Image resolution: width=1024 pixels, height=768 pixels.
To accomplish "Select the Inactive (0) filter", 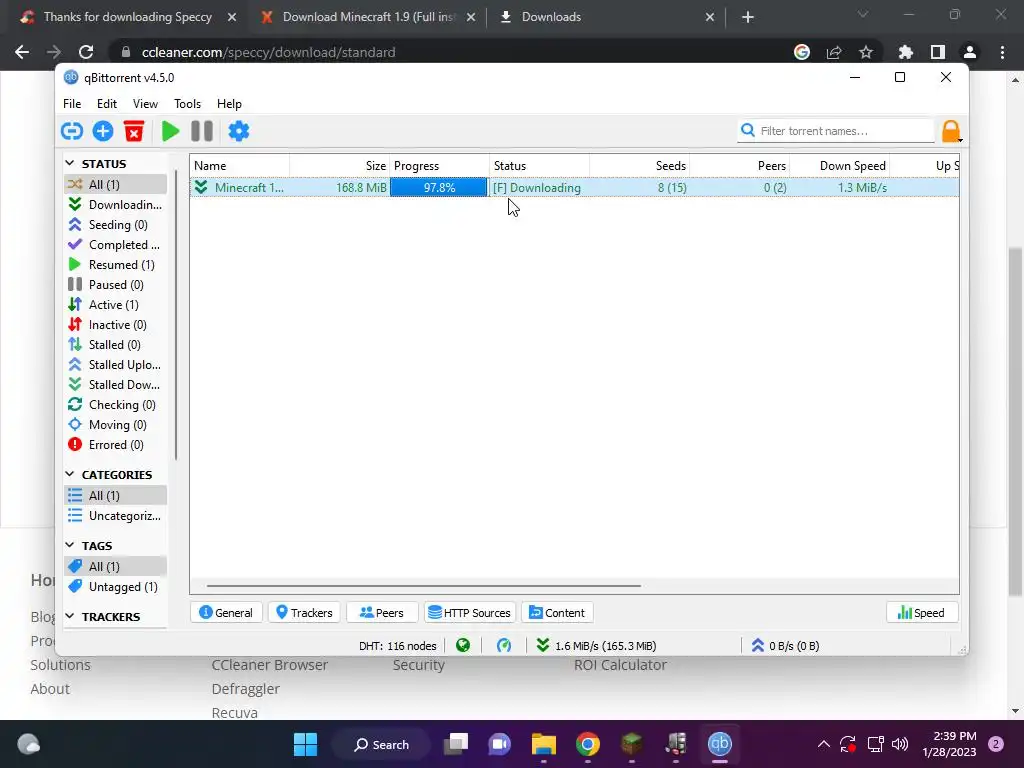I will pos(116,325).
